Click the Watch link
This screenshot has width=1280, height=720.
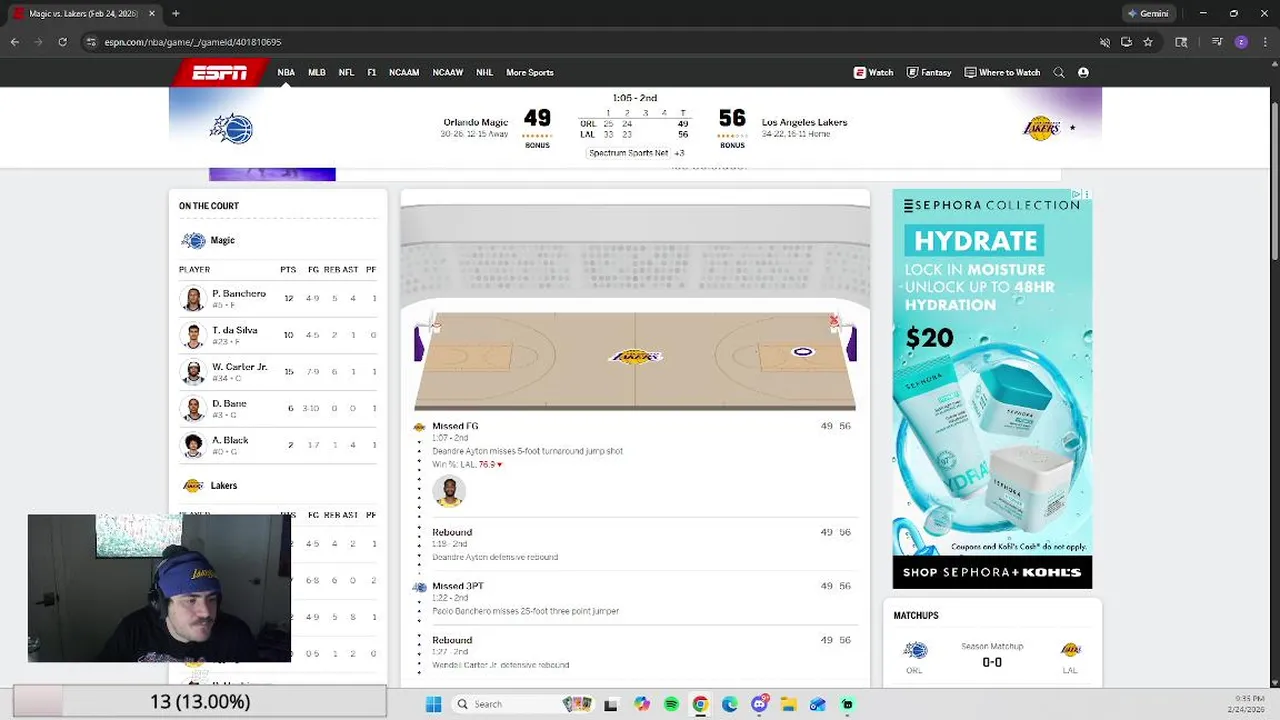pyautogui.click(x=873, y=72)
